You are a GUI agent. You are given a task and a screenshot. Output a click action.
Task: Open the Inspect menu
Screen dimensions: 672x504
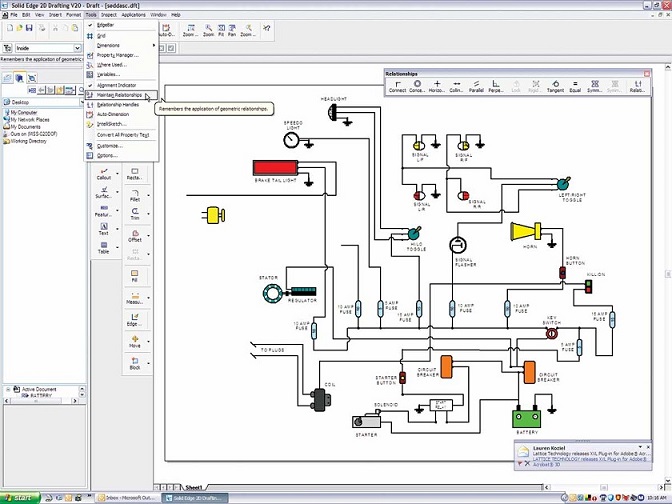109,15
